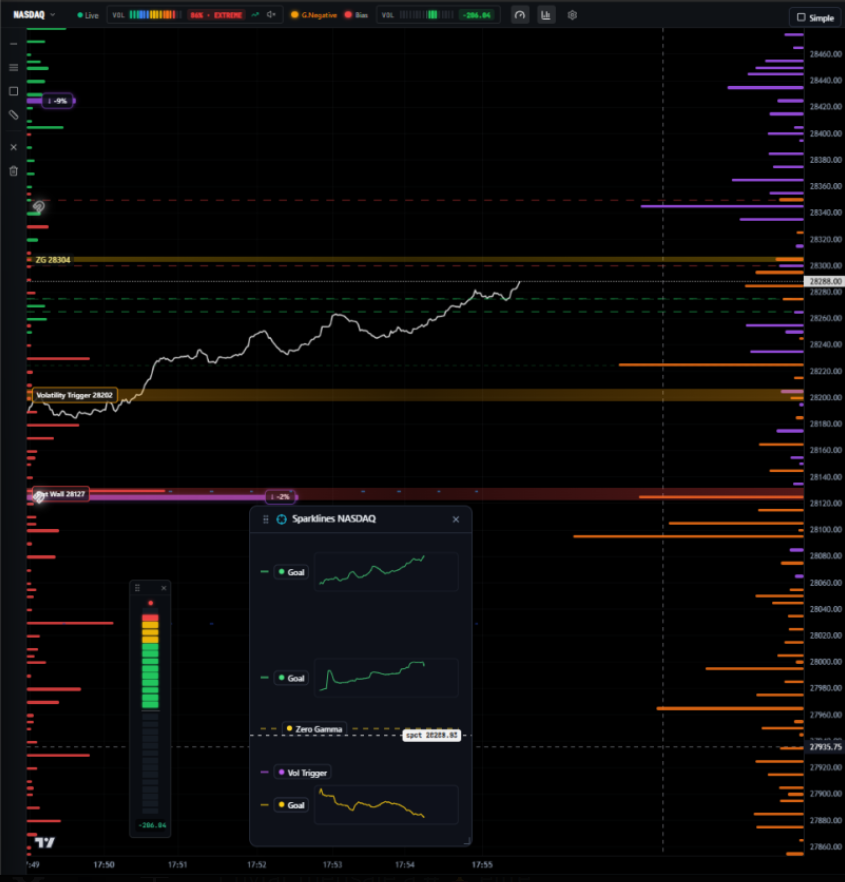Screen dimensions: 845x882
Task: Click the X clear tool in sidebar
Action: point(14,147)
